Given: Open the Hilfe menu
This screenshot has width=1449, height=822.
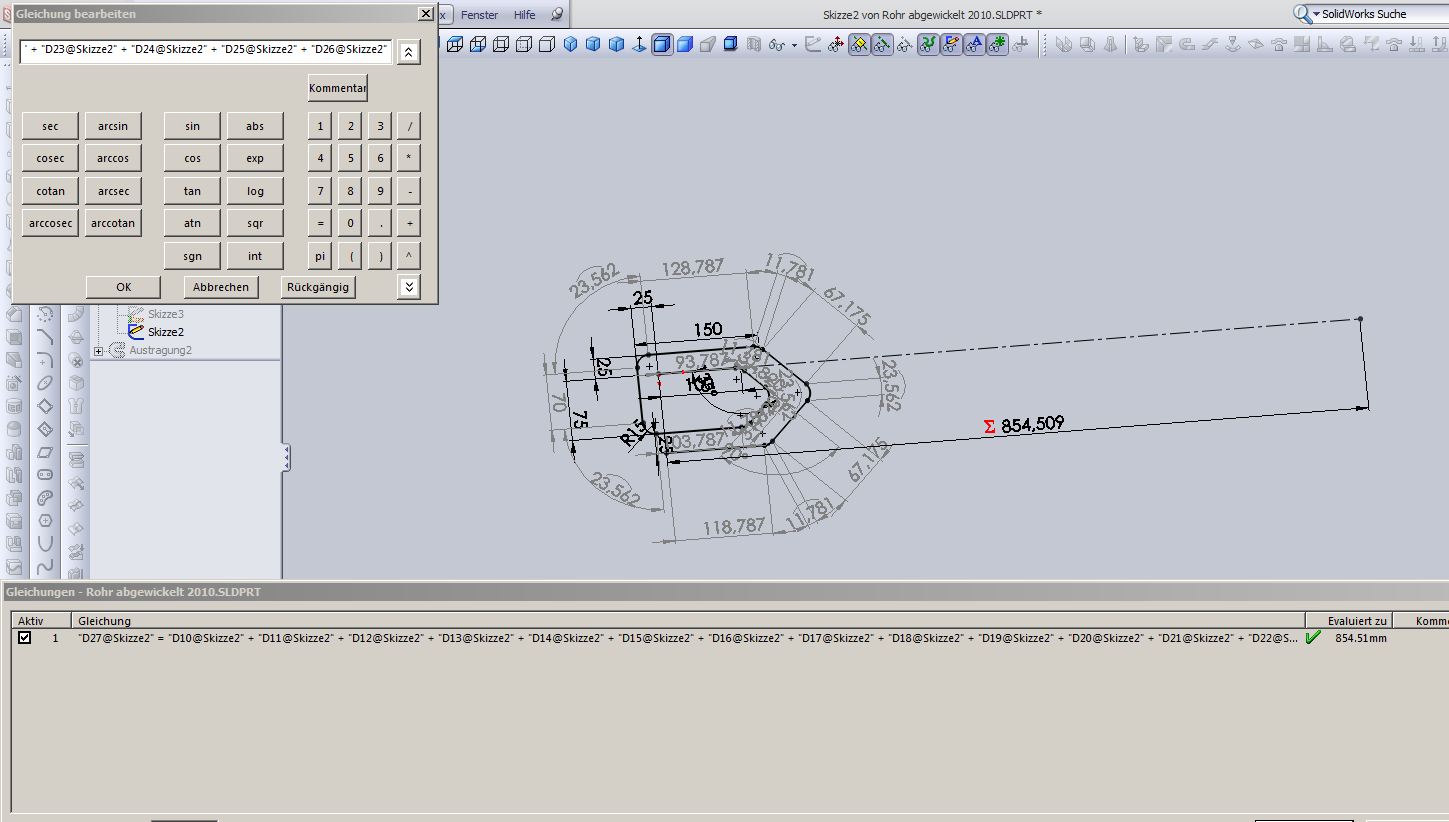Looking at the screenshot, I should tap(524, 15).
